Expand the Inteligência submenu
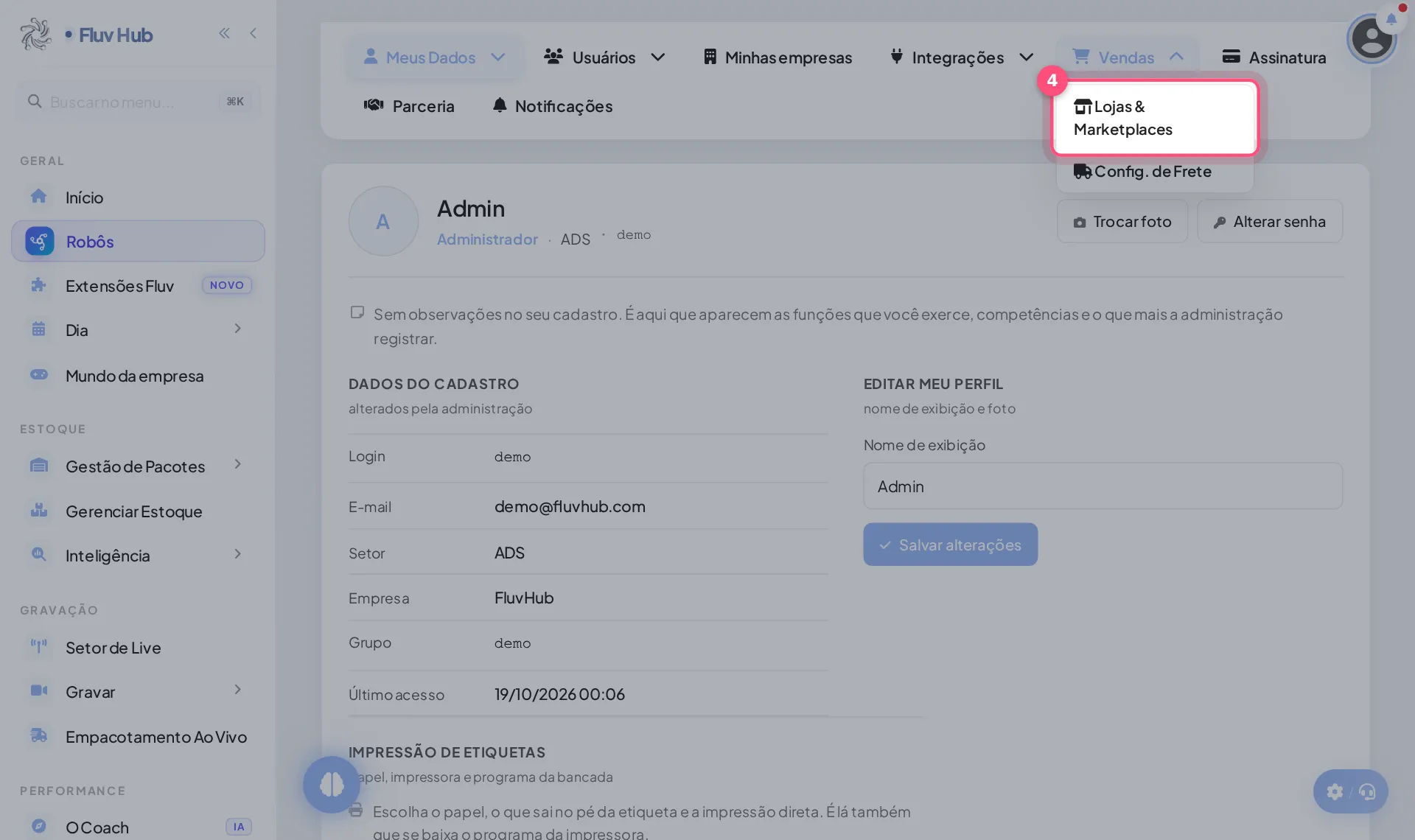The height and width of the screenshot is (840, 1415). [x=237, y=554]
